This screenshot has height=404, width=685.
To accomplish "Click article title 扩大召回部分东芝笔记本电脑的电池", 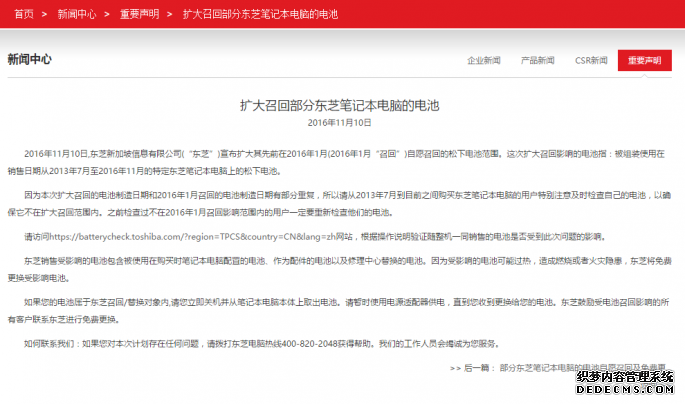I will pos(339,105).
